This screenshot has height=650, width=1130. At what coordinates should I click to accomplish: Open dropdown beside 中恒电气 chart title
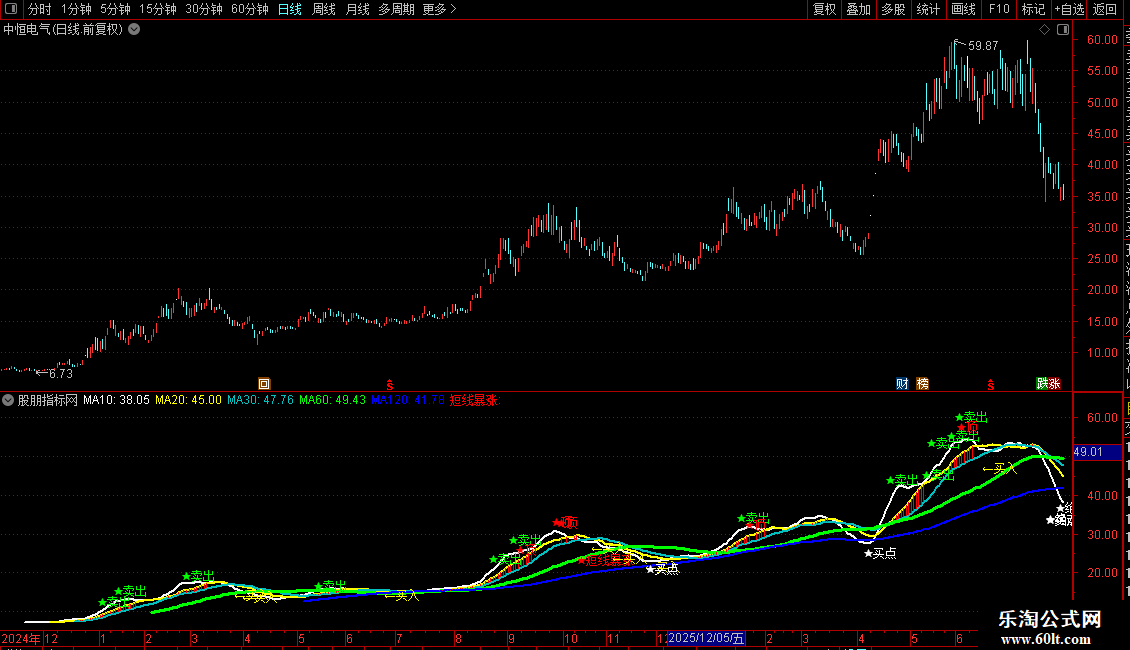coord(134,30)
